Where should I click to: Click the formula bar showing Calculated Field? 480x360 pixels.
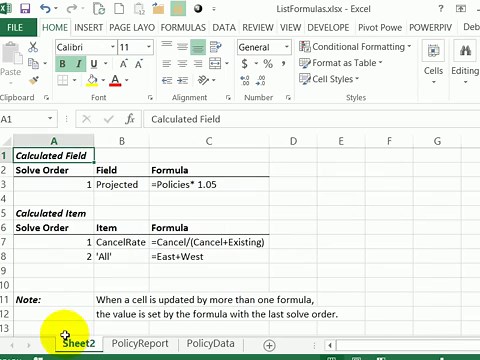311,119
